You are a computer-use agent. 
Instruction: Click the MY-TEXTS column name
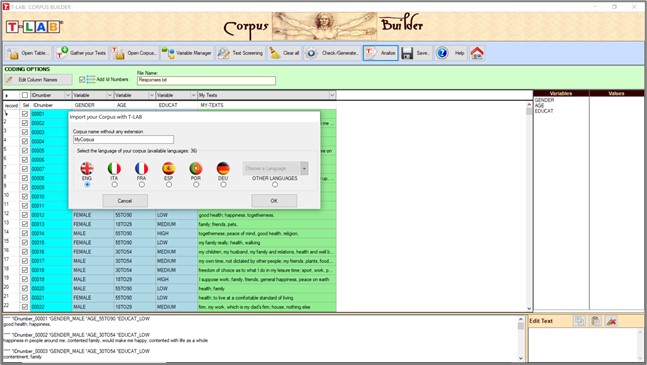(x=212, y=105)
